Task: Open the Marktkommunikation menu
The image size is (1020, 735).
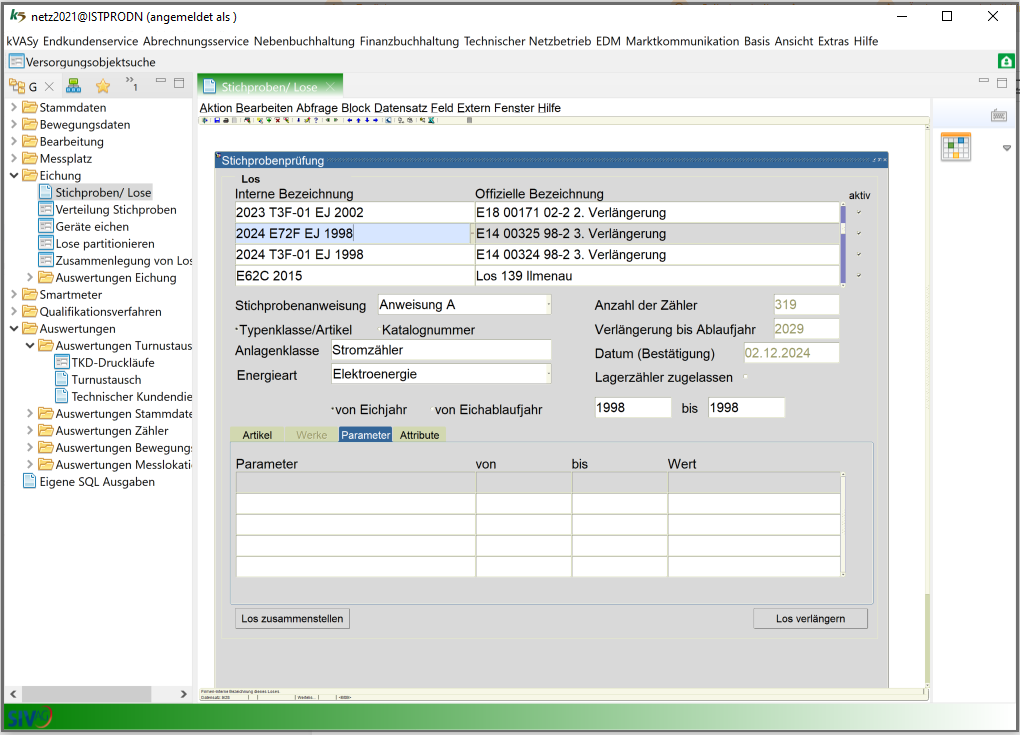Action: 682,41
